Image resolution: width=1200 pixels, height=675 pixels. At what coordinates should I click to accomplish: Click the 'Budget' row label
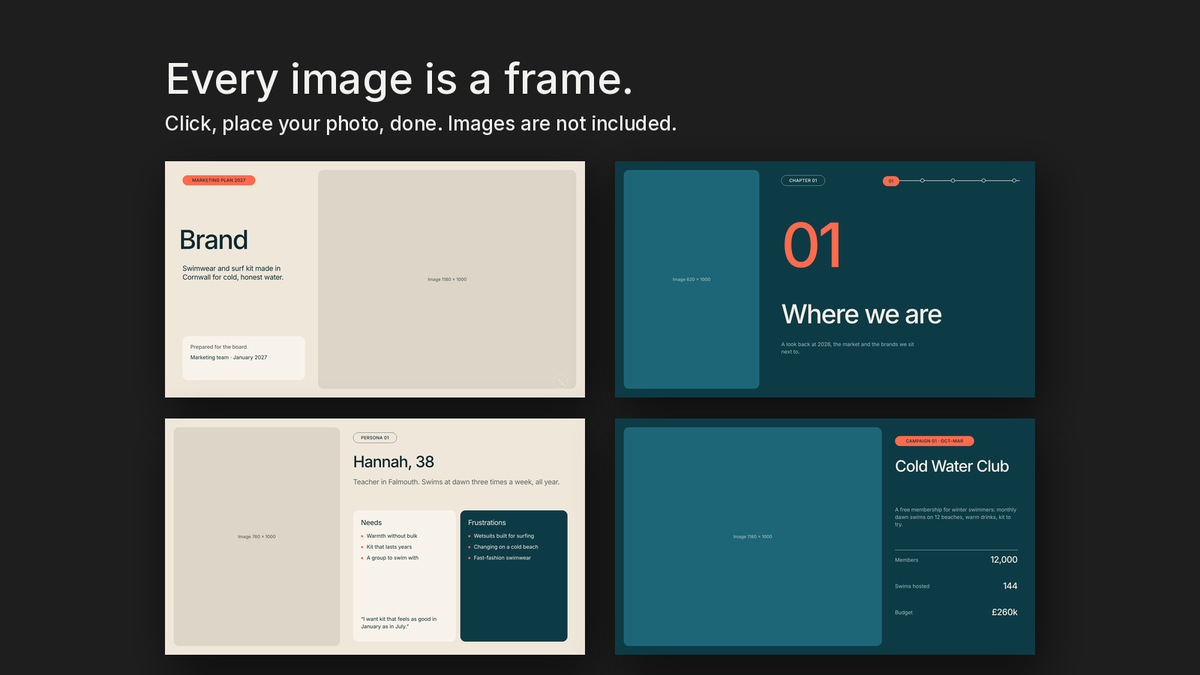904,612
